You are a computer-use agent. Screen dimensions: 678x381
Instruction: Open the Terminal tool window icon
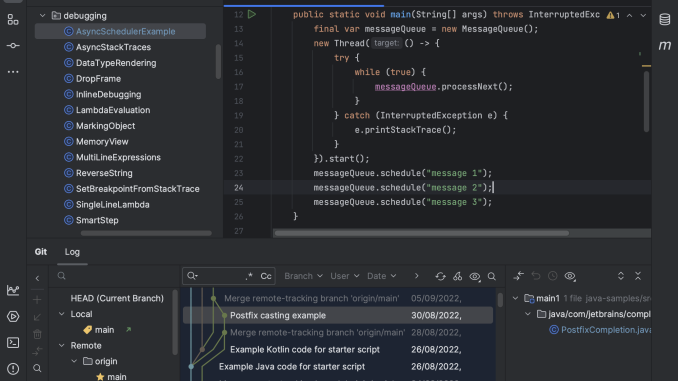(x=13, y=343)
